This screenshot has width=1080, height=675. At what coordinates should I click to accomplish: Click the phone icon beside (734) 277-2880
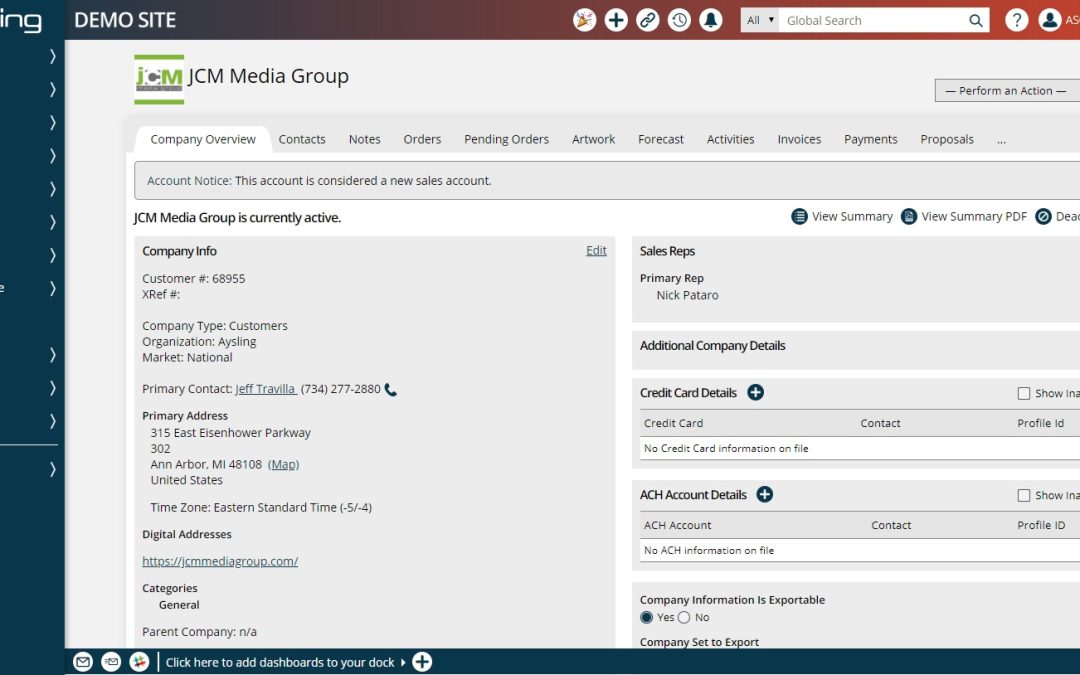point(391,390)
